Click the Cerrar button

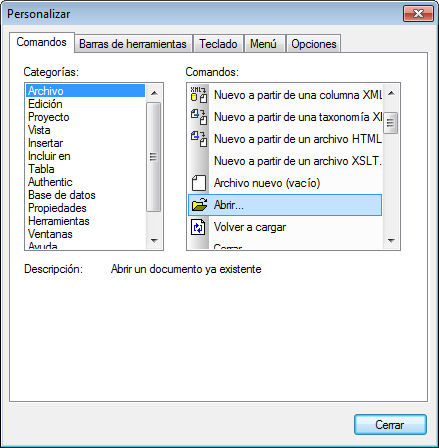click(390, 425)
